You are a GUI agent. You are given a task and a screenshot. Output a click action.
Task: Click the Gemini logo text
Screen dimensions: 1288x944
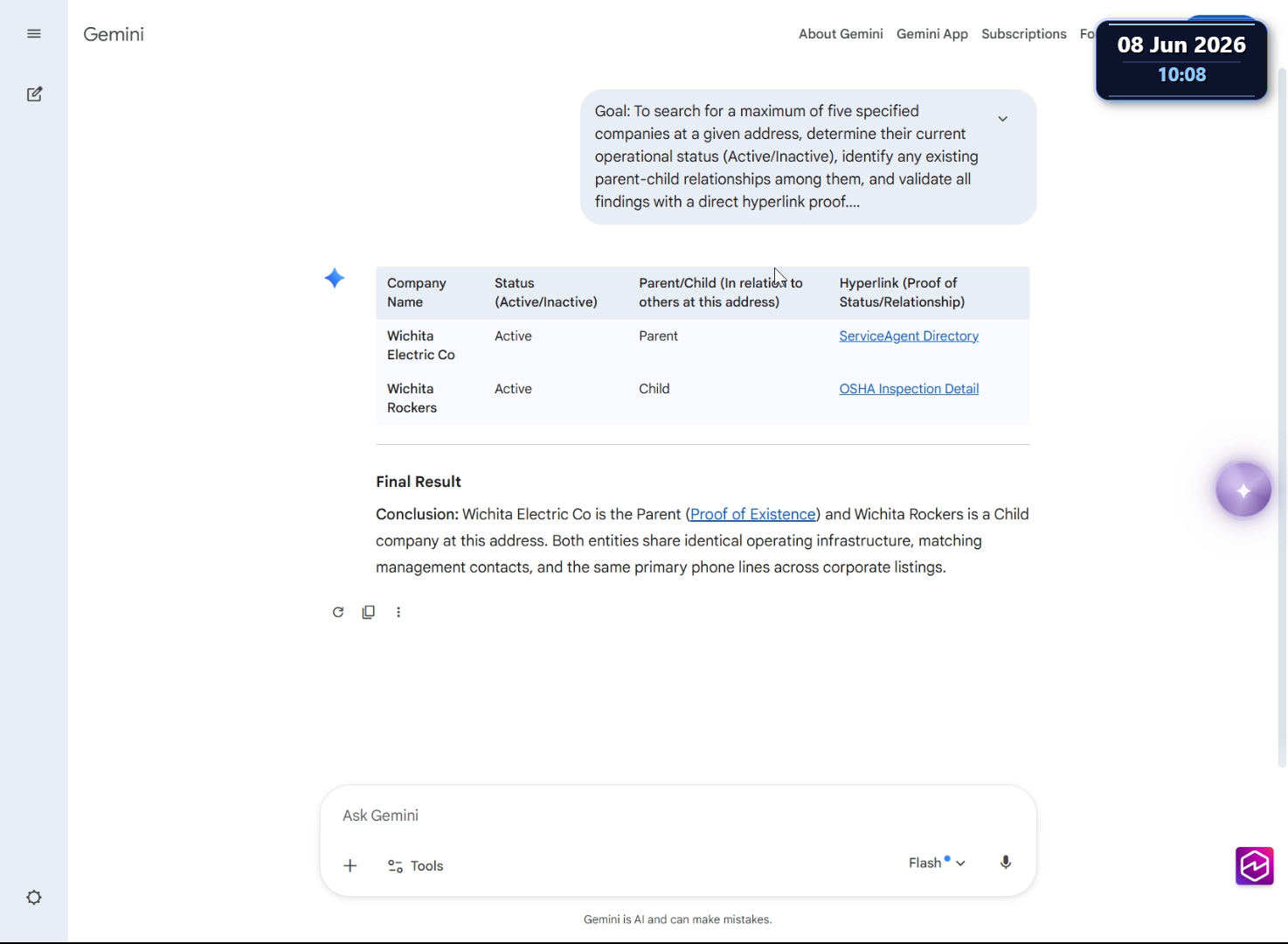[114, 34]
